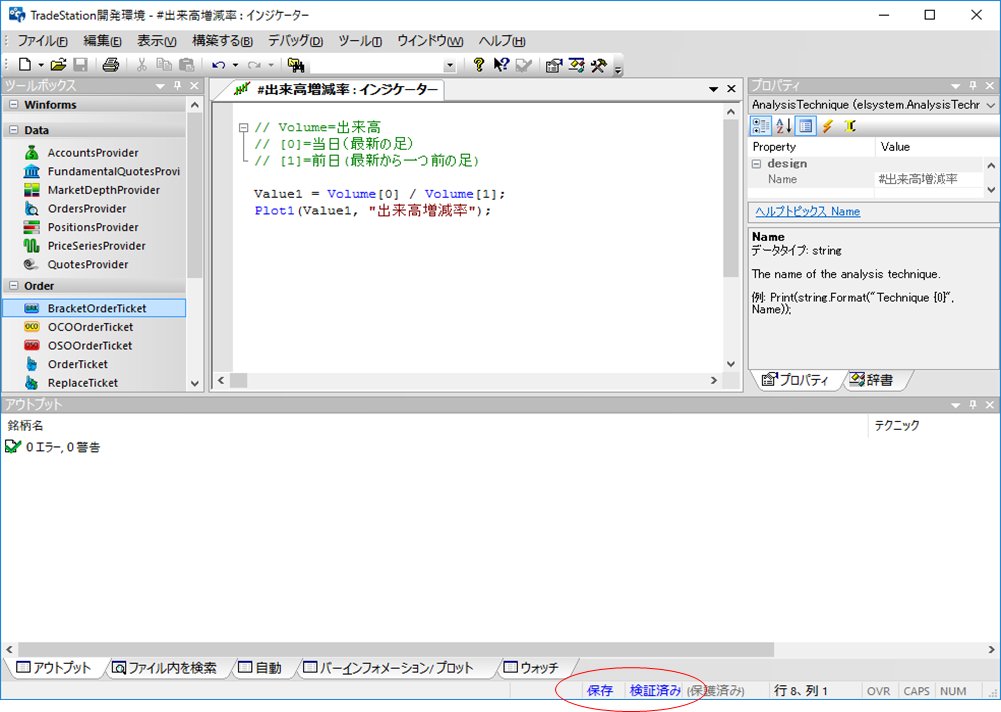Open the Undo history dropdown arrow
Viewport: 1001px width, 712px height.
pos(235,65)
